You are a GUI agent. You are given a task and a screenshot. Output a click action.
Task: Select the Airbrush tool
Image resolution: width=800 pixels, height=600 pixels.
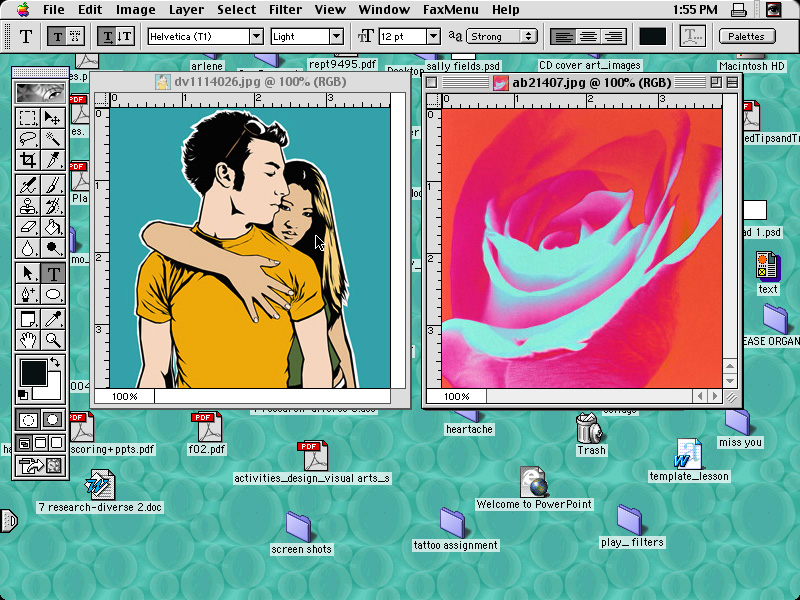coord(28,185)
